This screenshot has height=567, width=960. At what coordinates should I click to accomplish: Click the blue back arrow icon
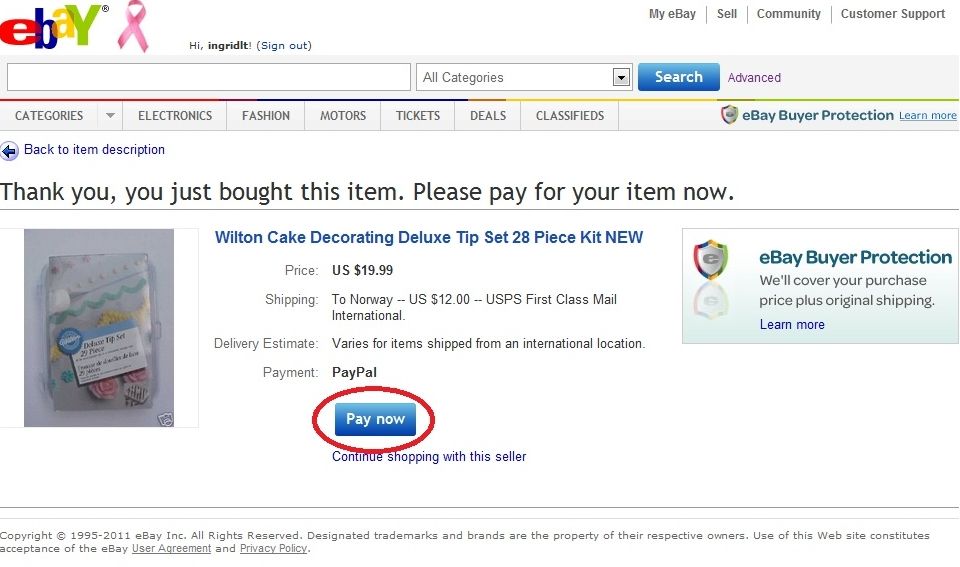9,151
